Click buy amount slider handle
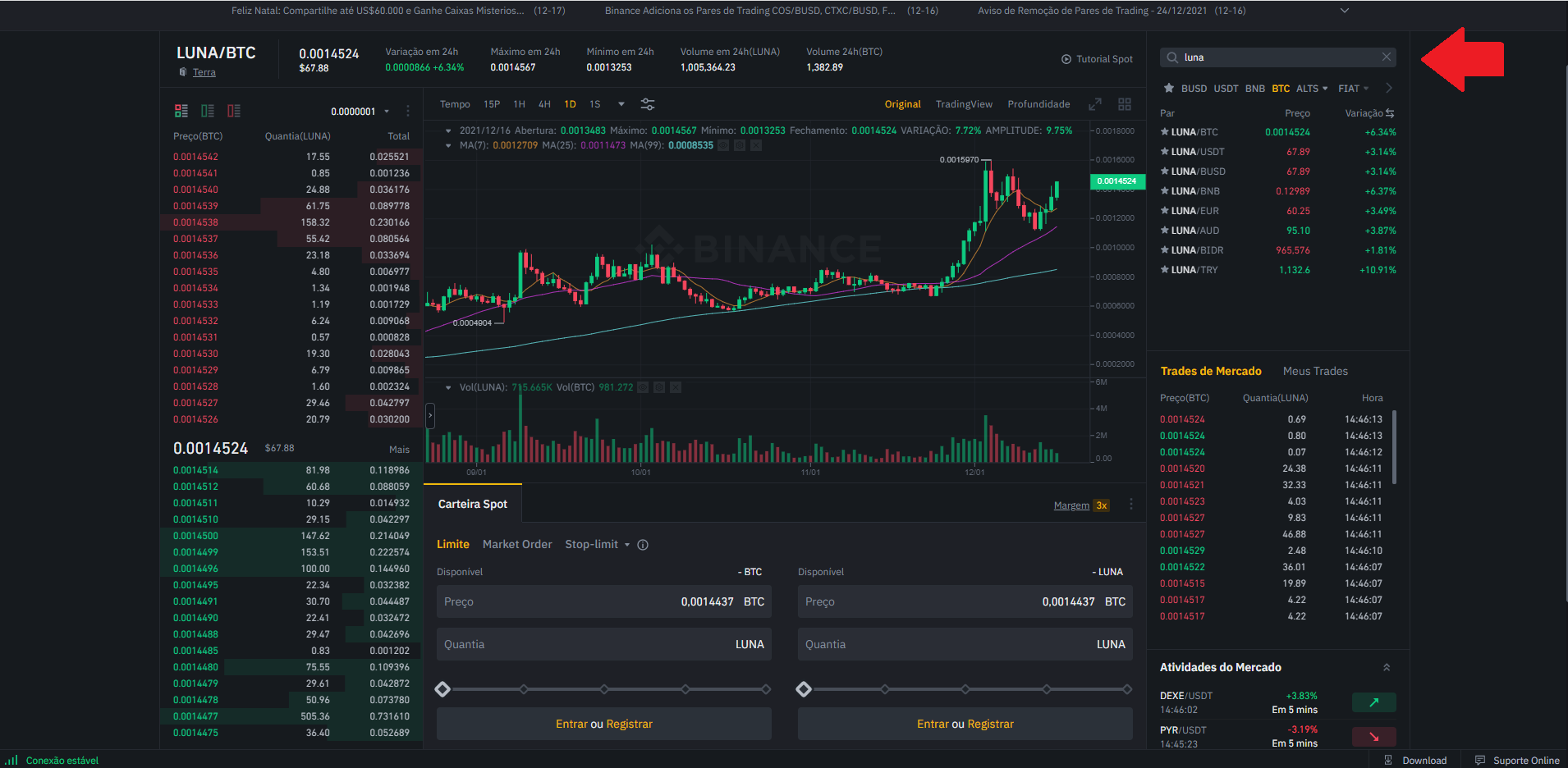The height and width of the screenshot is (768, 1568). 442,689
